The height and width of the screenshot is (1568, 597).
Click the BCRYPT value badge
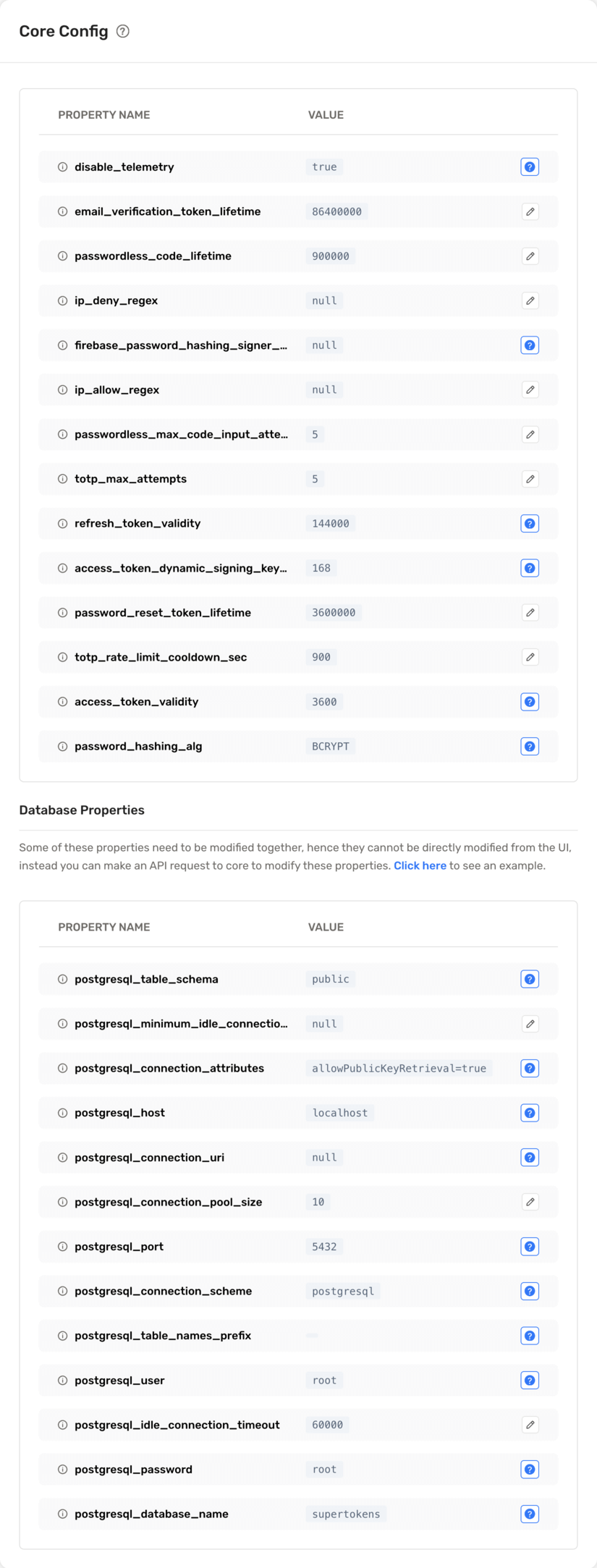click(x=330, y=746)
